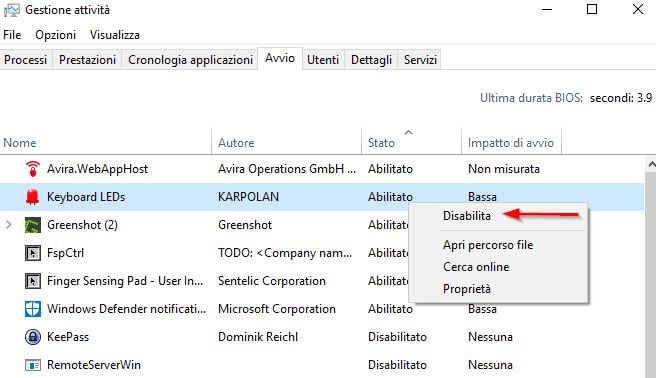
Task: Select the FspCtrl entry
Action: (x=65, y=253)
